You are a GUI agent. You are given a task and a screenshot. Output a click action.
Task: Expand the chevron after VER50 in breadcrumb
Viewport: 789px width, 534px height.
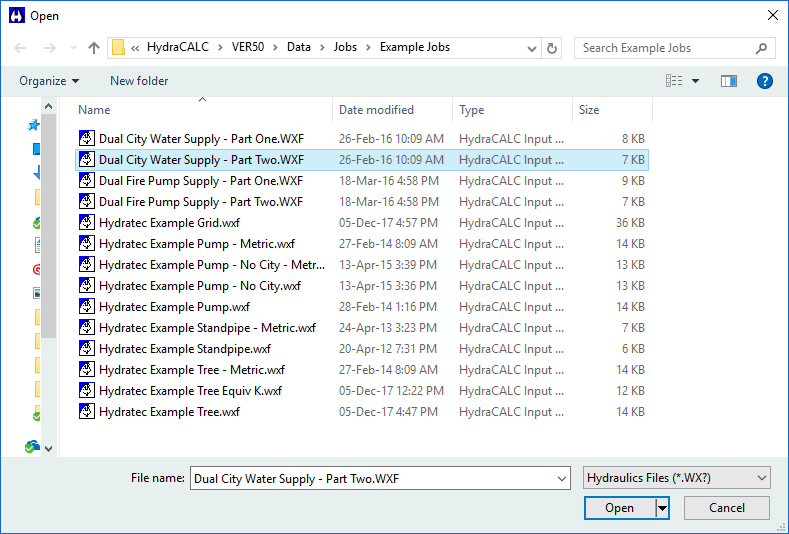click(x=275, y=48)
